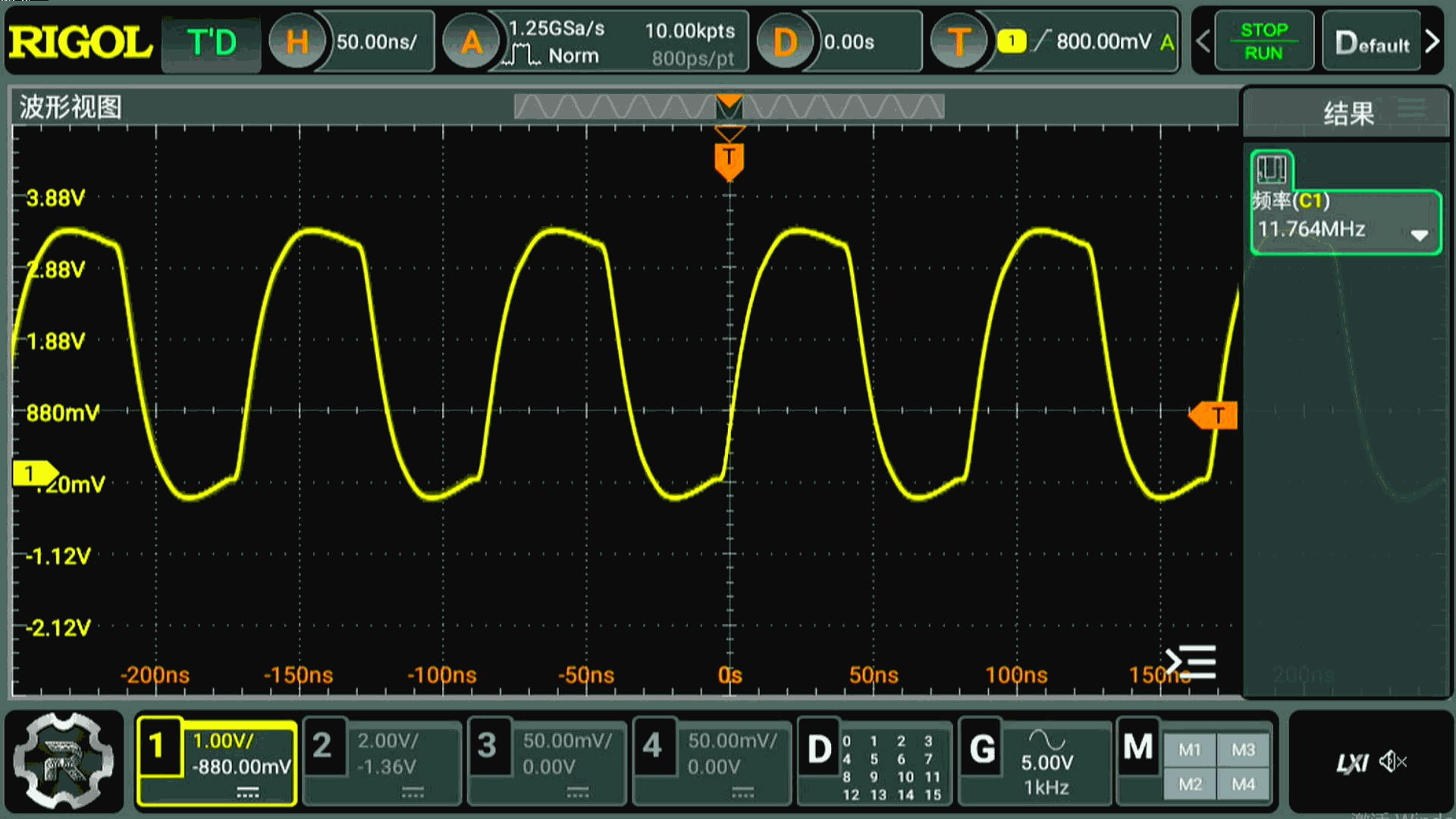1456x819 pixels.
Task: Tap the 800.00mV trigger level value
Action: (1103, 41)
